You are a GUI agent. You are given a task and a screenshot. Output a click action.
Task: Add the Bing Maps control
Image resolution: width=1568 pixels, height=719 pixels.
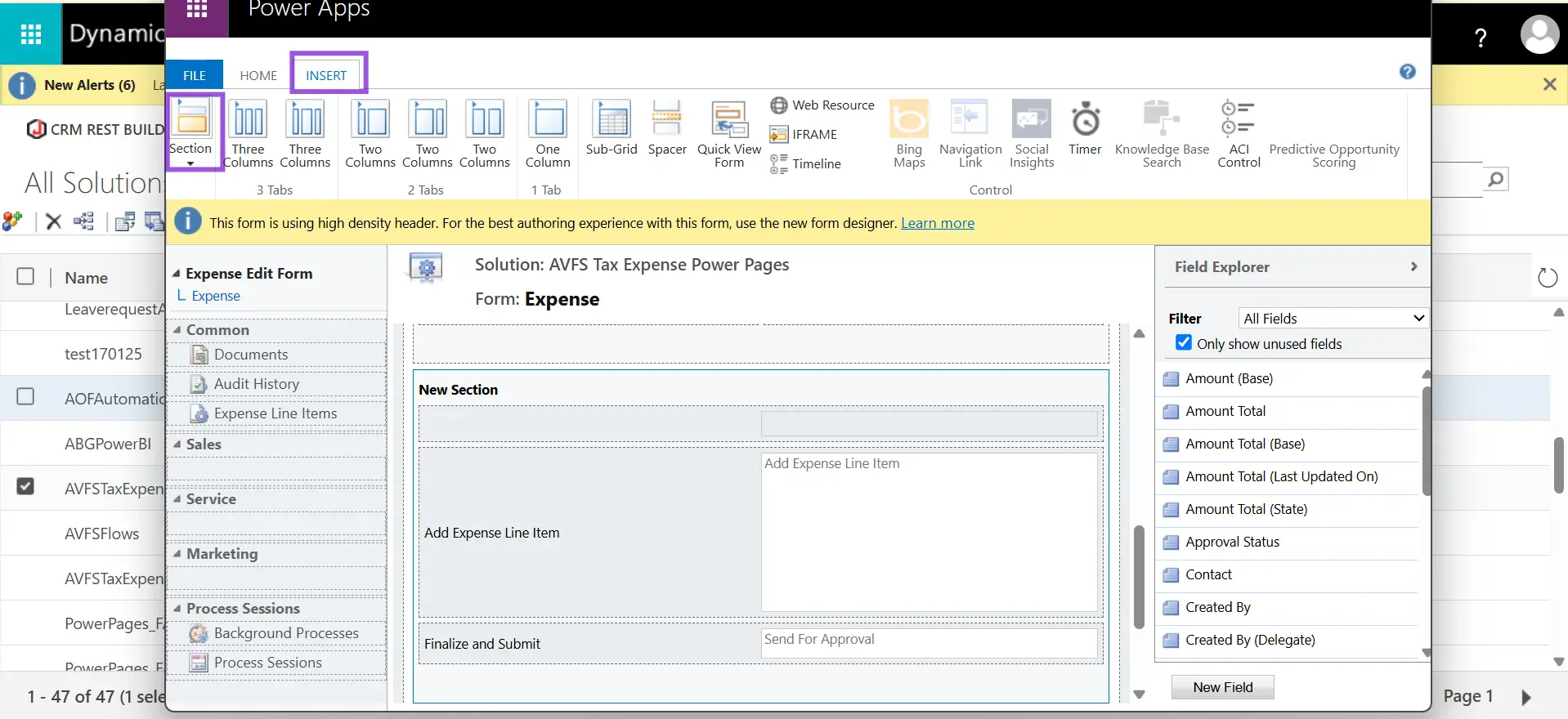click(909, 134)
